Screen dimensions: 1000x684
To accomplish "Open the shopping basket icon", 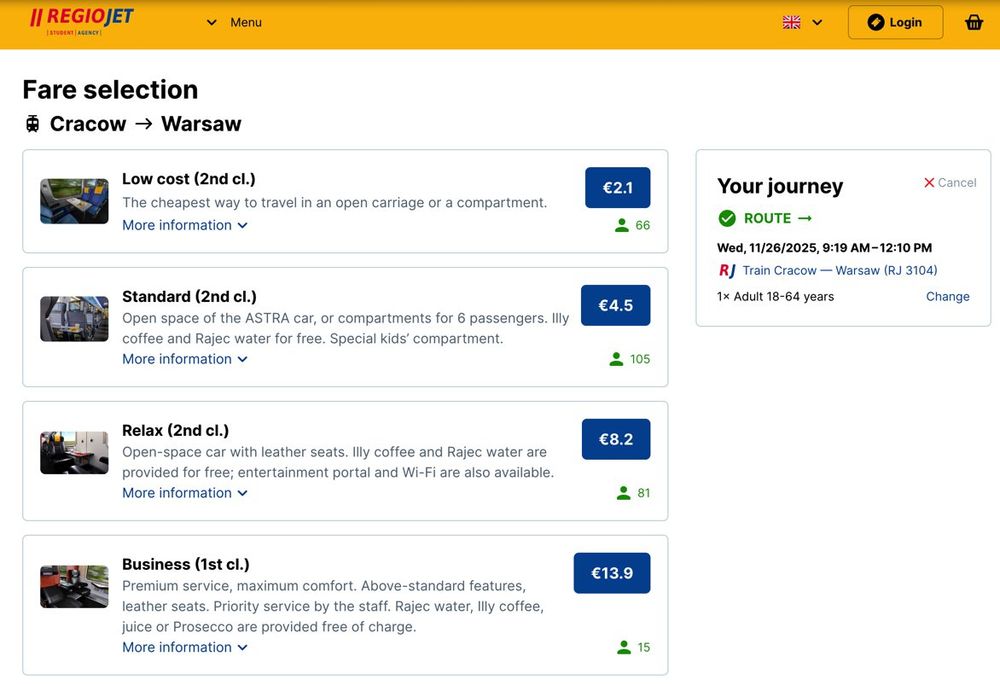I will (x=974, y=22).
